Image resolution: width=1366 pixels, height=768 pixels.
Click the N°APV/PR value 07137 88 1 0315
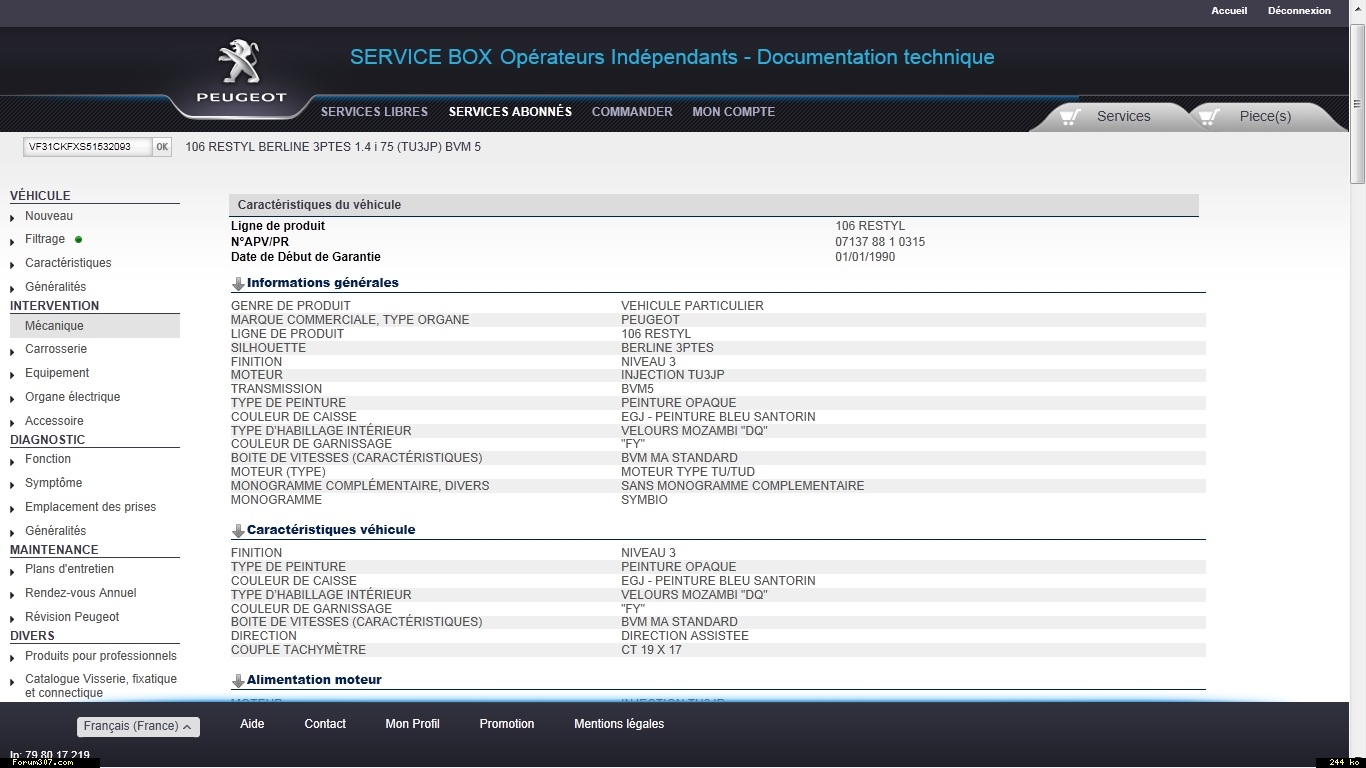coord(880,242)
